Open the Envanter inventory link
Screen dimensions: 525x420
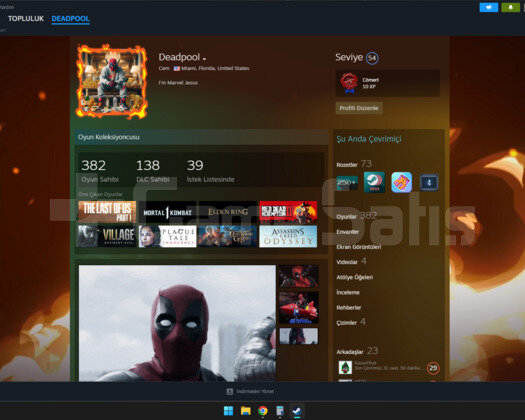click(x=347, y=232)
